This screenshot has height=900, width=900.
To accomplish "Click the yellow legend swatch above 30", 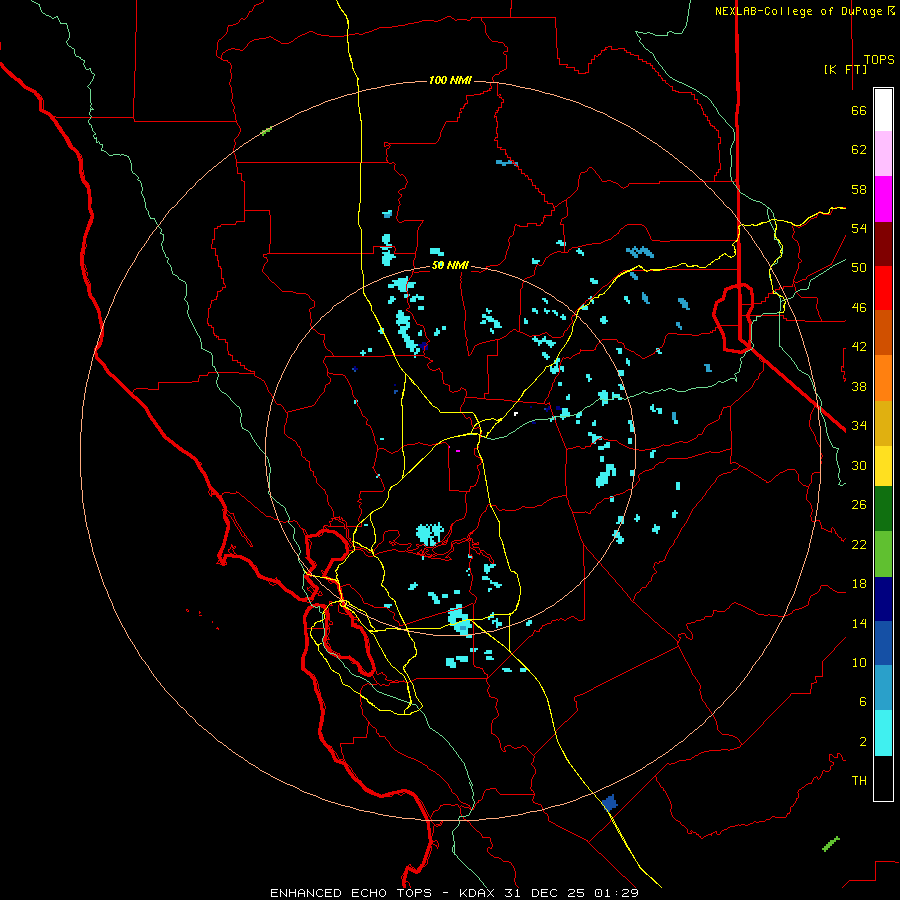I will pos(883,466).
